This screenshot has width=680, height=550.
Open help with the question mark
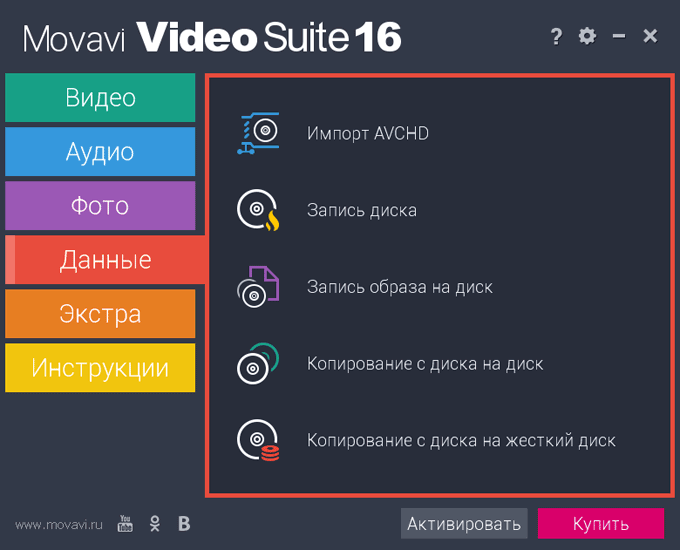pos(556,36)
